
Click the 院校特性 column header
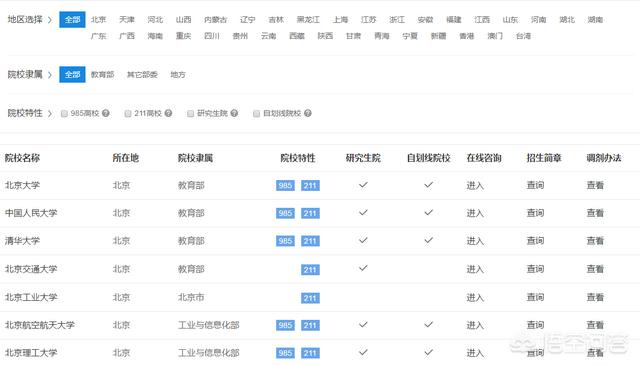point(298,158)
